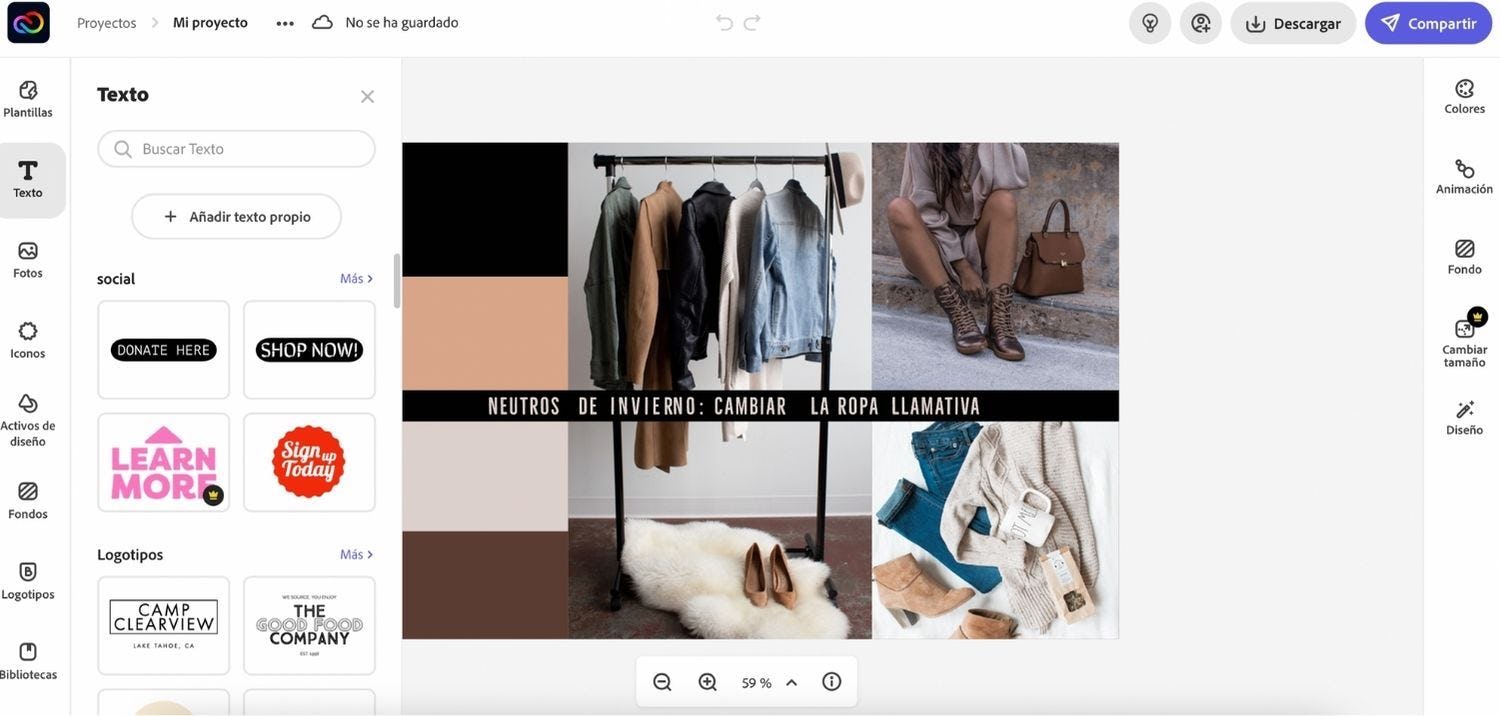Open Activos de diseño panel

tap(28, 418)
